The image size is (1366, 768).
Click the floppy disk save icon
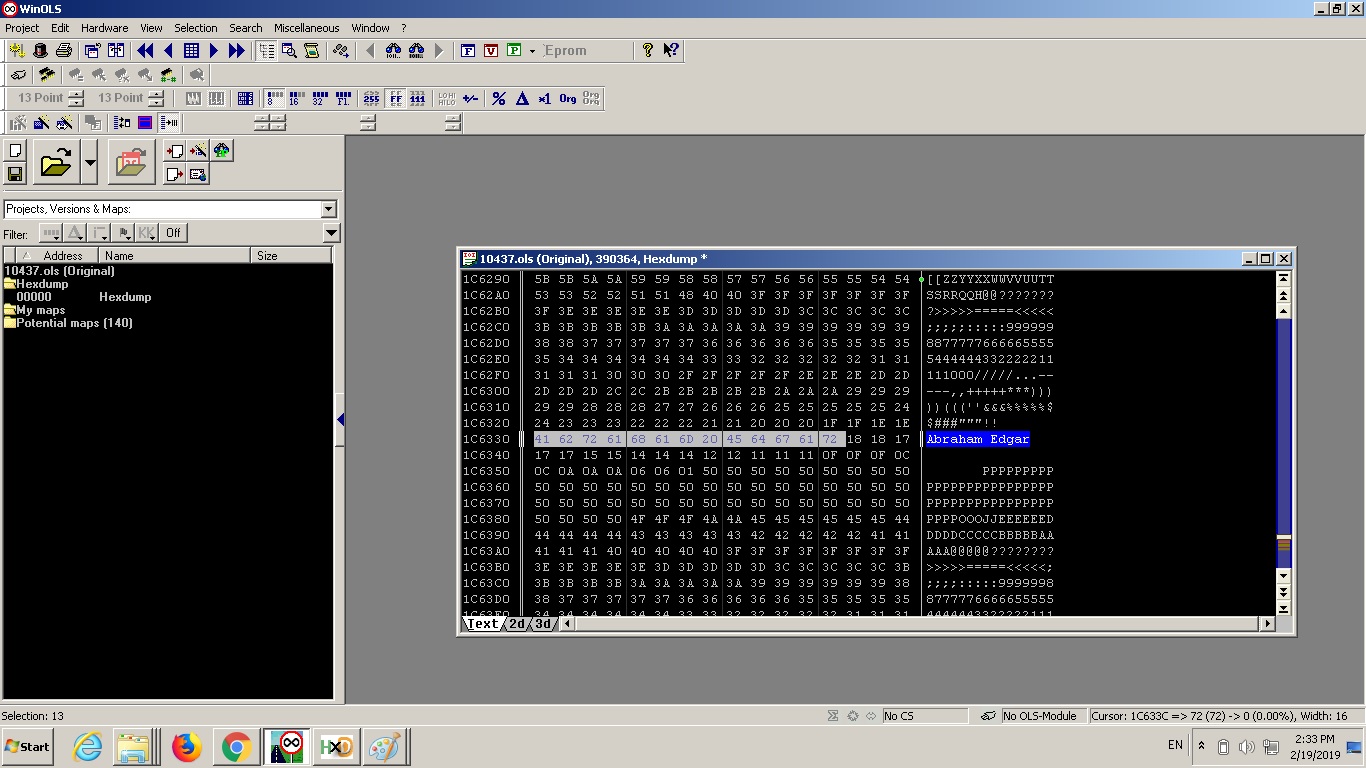[15, 174]
